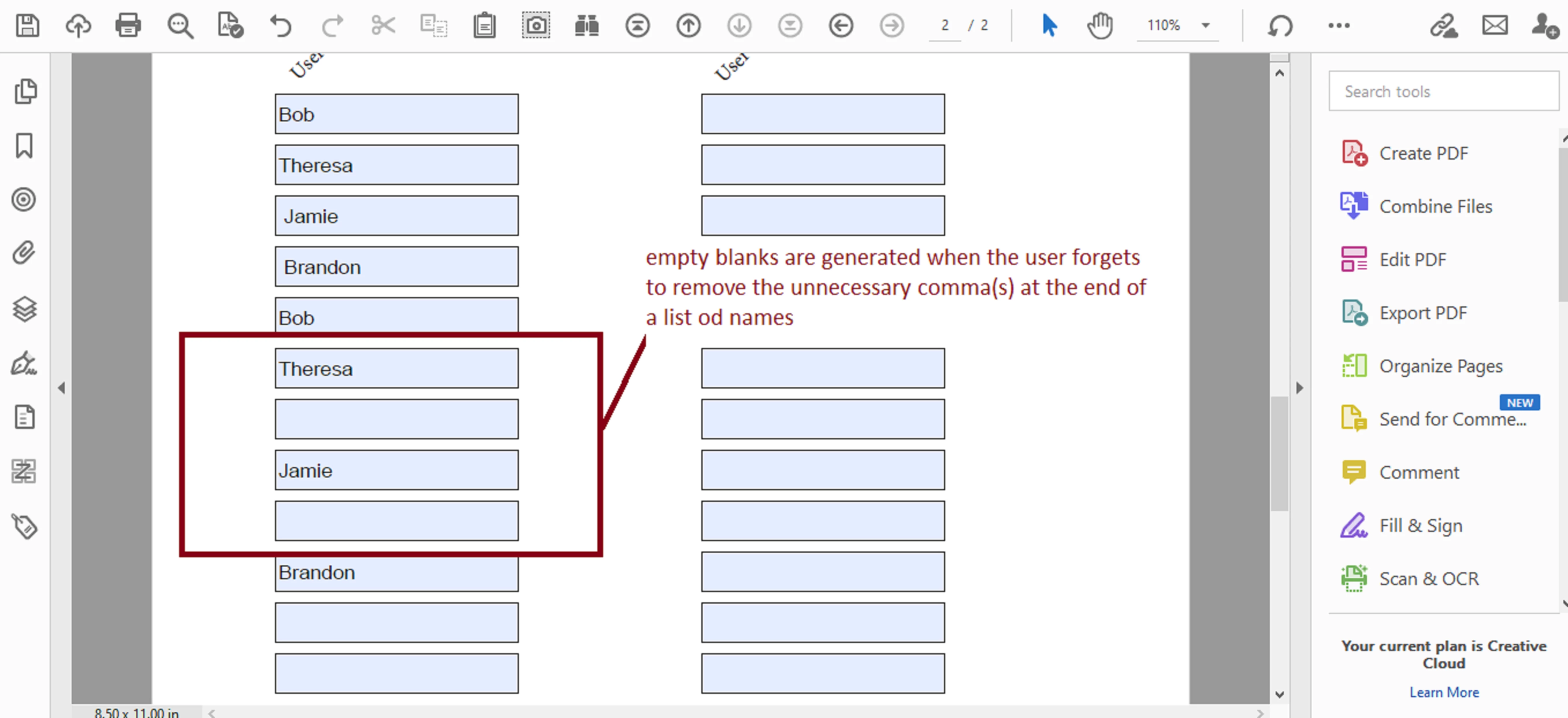Click the upload to cloud icon
The width and height of the screenshot is (1568, 718).
pos(79,25)
